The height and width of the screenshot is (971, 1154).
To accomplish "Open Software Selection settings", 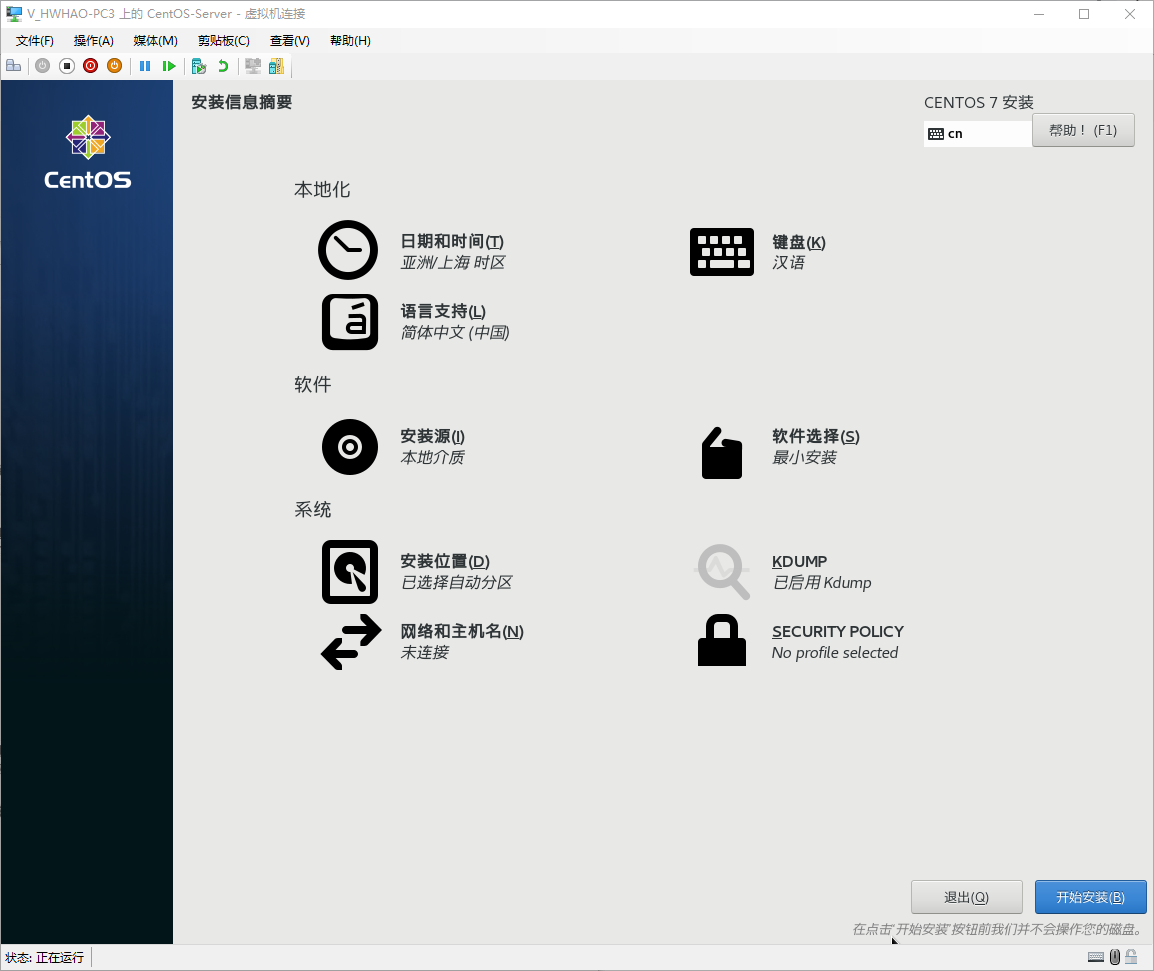I will [x=721, y=452].
